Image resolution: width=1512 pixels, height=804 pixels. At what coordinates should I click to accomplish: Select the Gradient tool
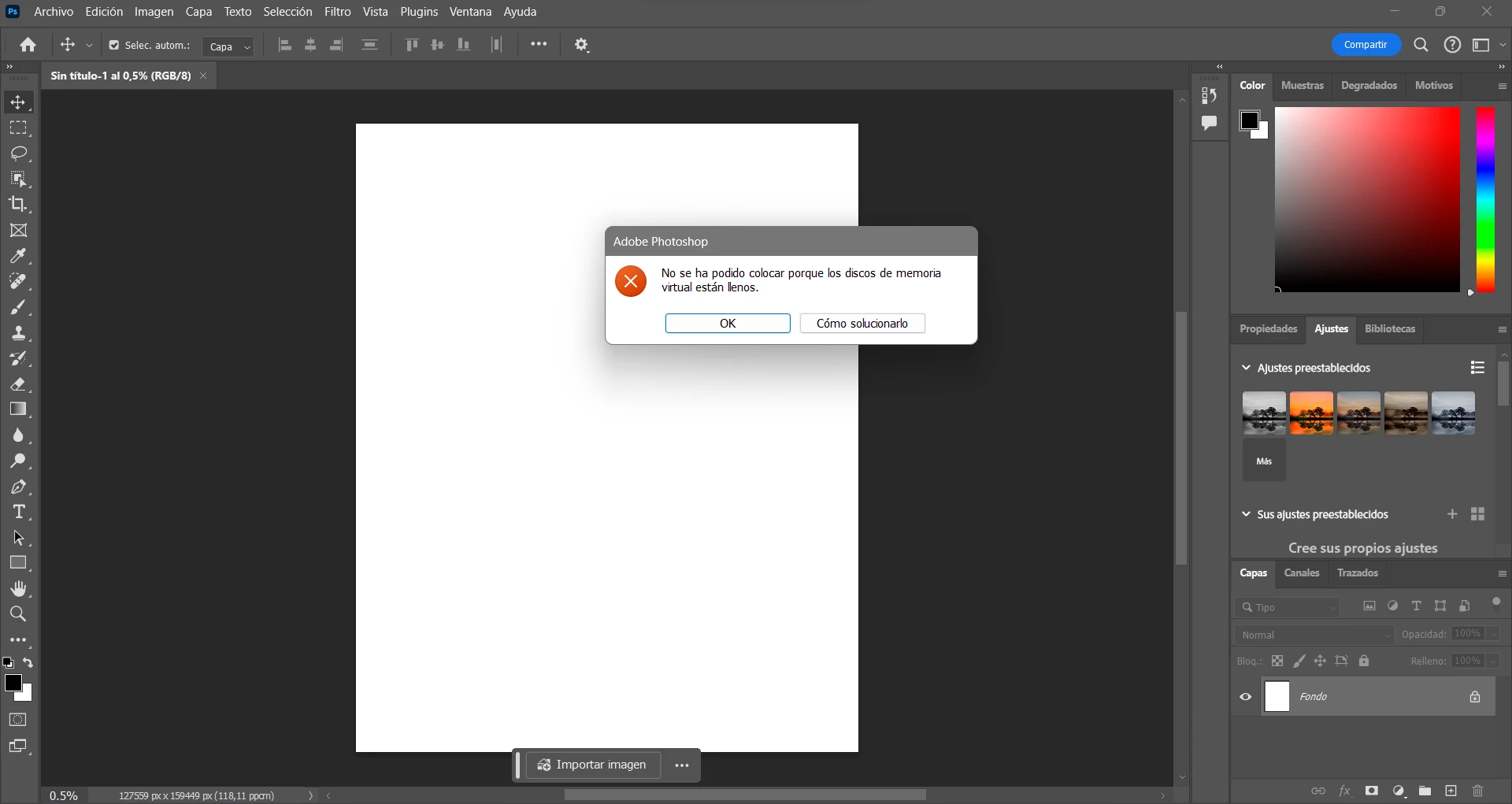tap(18, 409)
